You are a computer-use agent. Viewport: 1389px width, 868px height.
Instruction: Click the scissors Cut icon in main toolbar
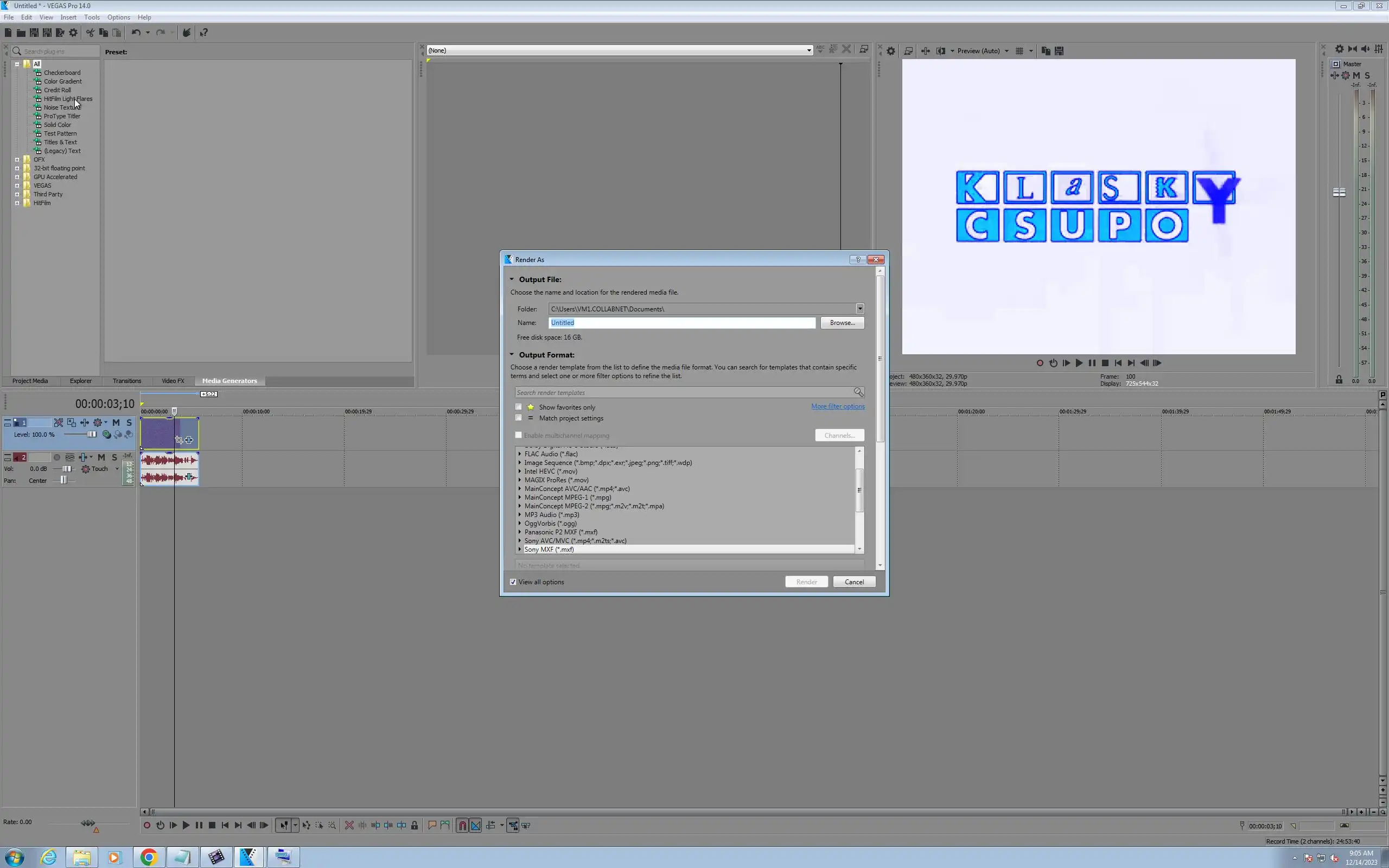tap(90, 33)
